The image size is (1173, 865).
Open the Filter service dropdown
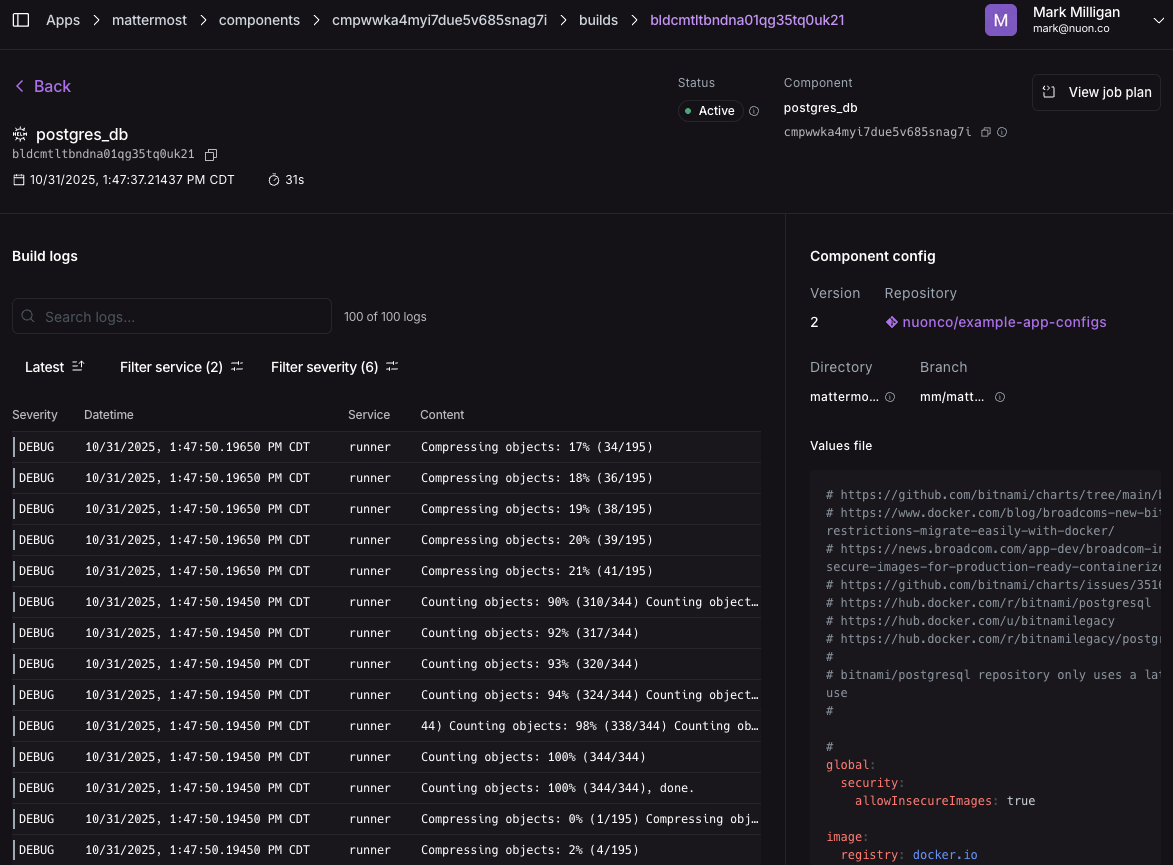point(181,367)
